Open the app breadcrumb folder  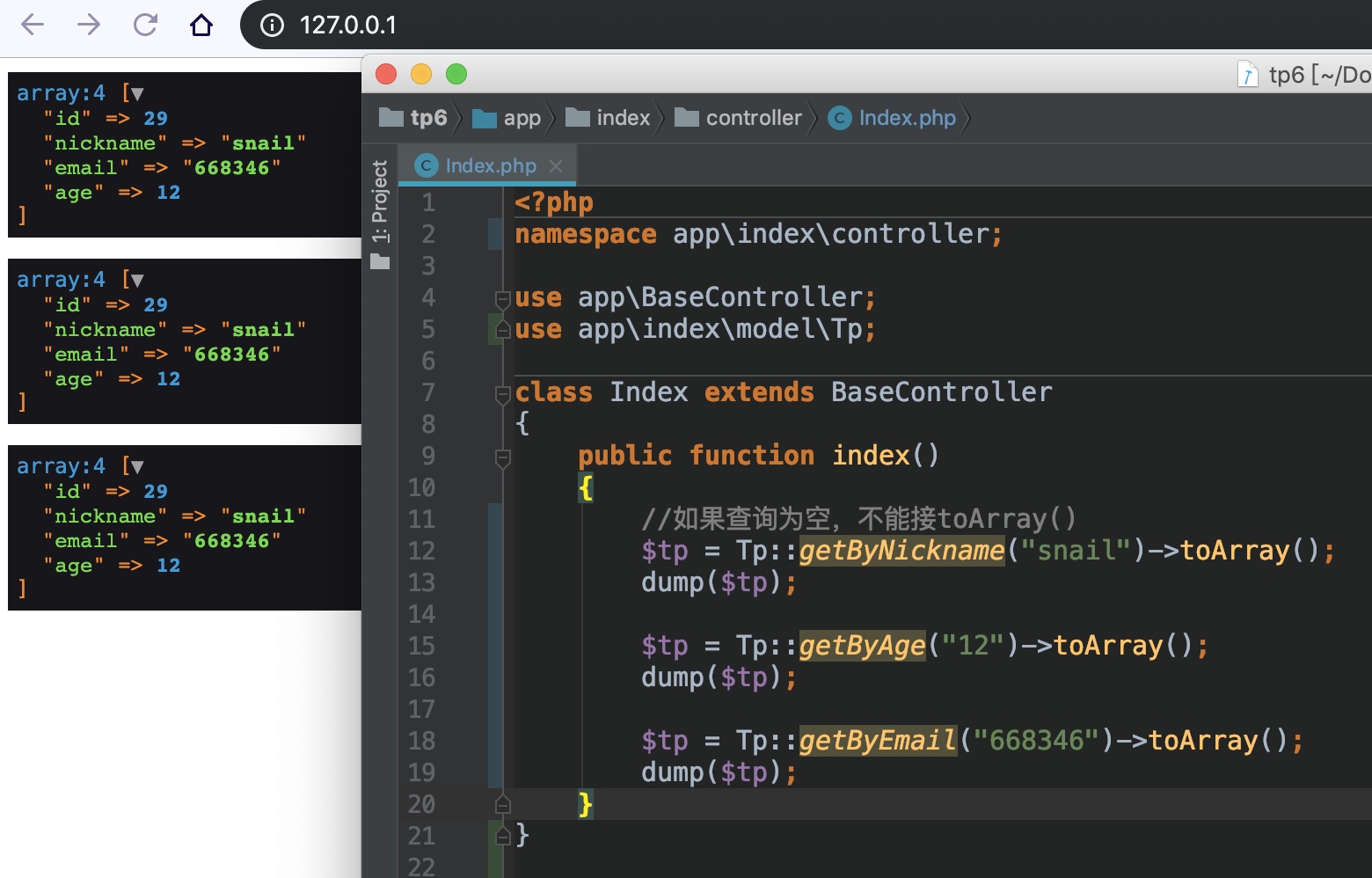tap(507, 118)
